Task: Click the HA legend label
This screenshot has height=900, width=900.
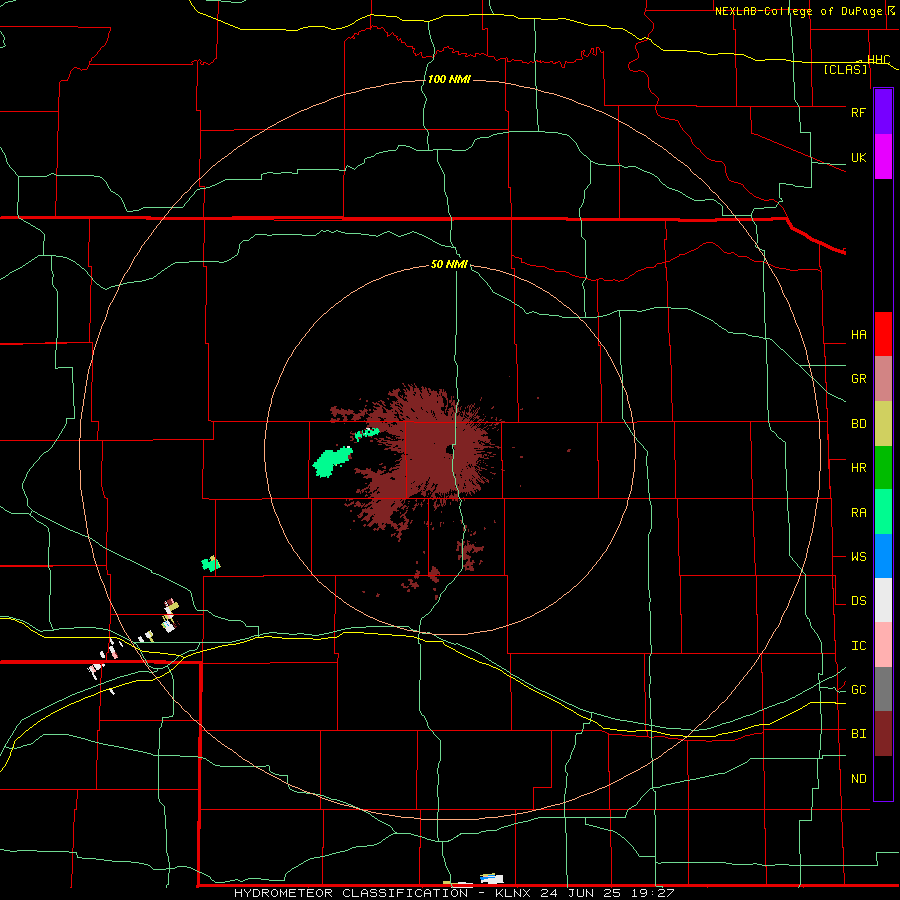Action: [x=859, y=335]
